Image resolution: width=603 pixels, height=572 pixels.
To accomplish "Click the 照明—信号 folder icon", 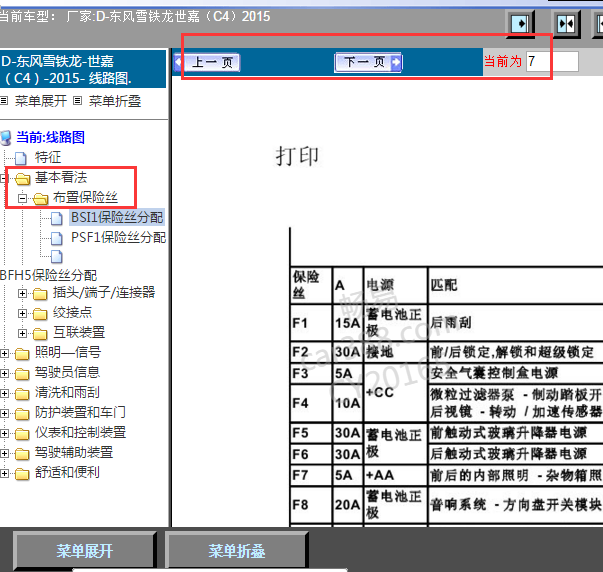I will (x=22, y=354).
